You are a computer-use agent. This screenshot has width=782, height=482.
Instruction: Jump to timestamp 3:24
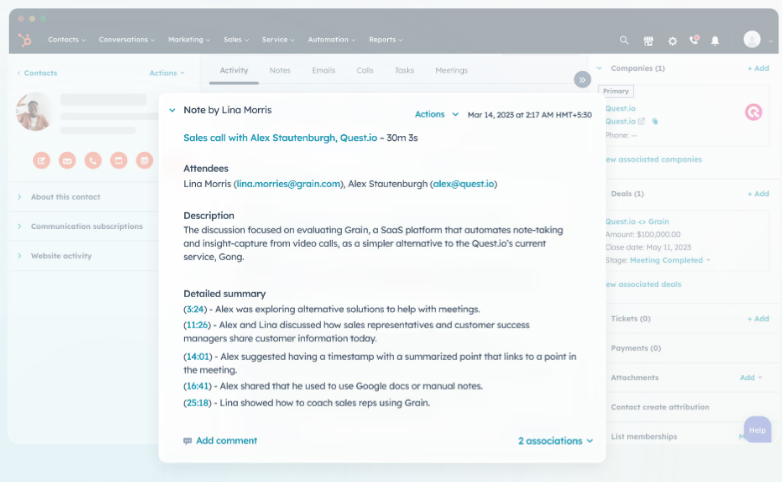(195, 309)
